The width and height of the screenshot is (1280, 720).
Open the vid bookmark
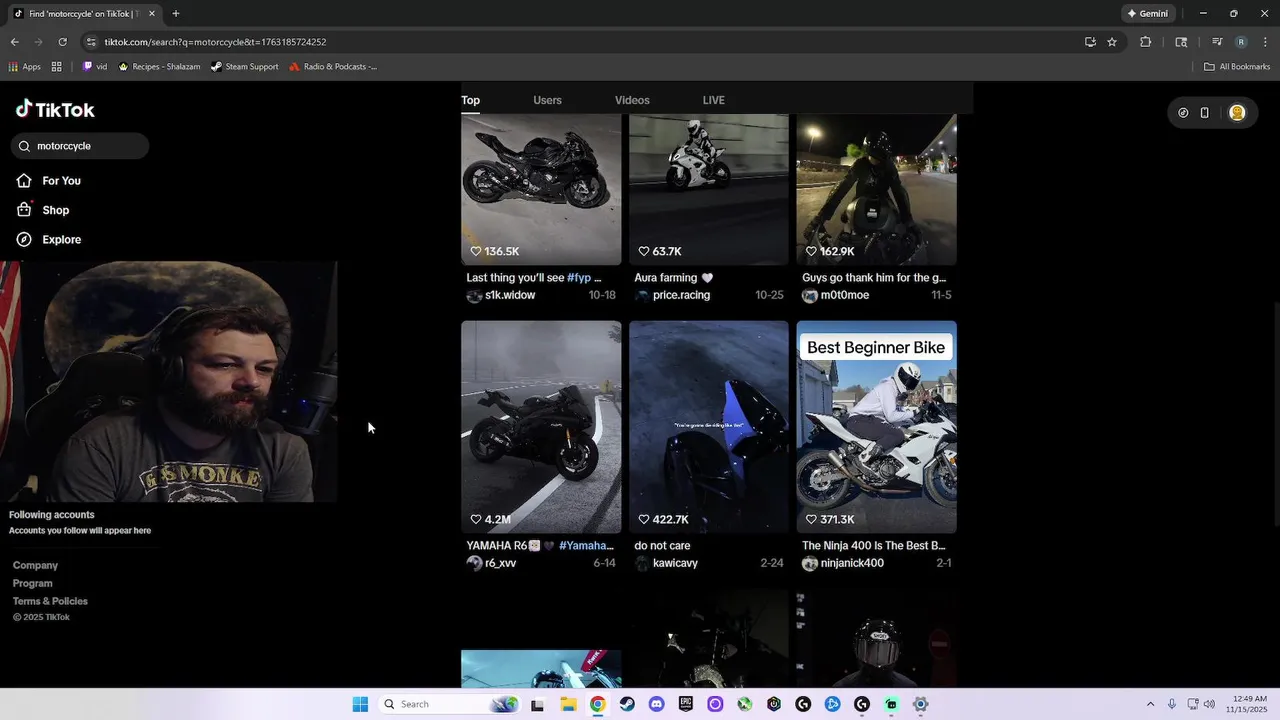pos(95,67)
